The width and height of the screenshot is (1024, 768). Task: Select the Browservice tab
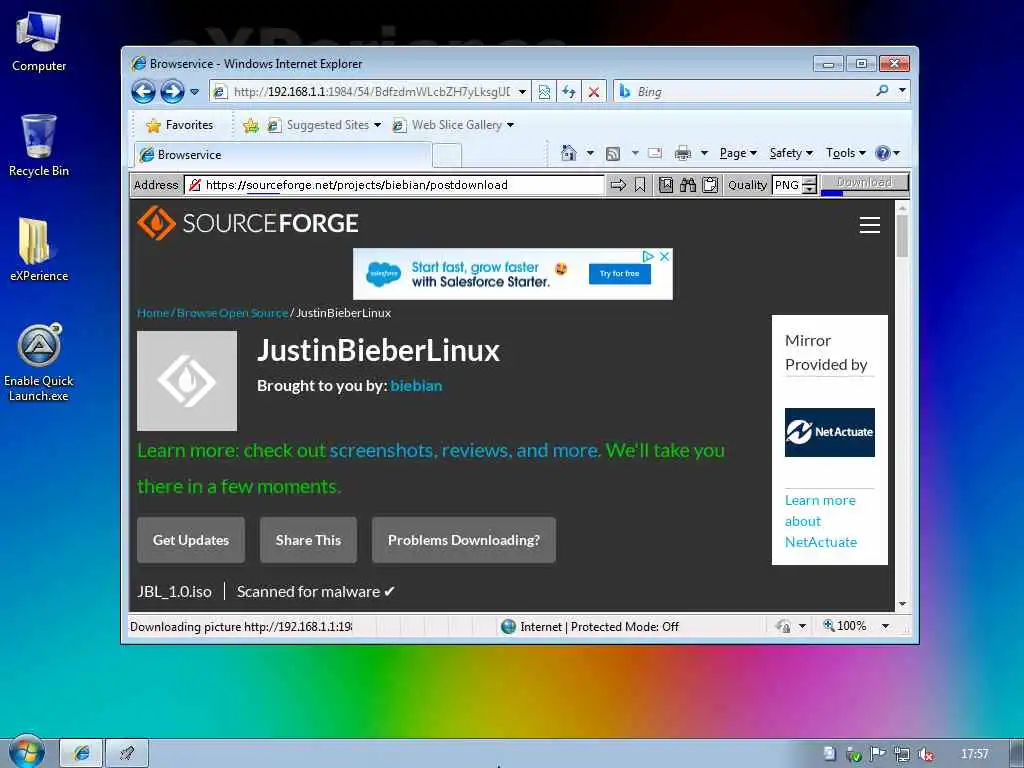[x=283, y=155]
